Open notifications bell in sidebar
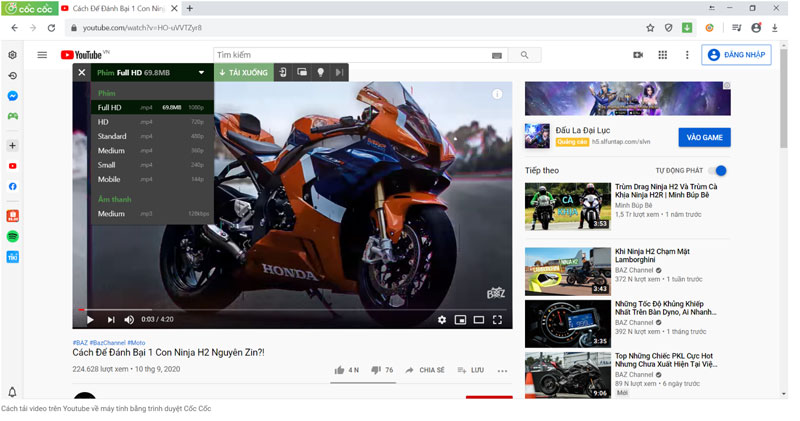This screenshot has width=800, height=421. (x=13, y=392)
